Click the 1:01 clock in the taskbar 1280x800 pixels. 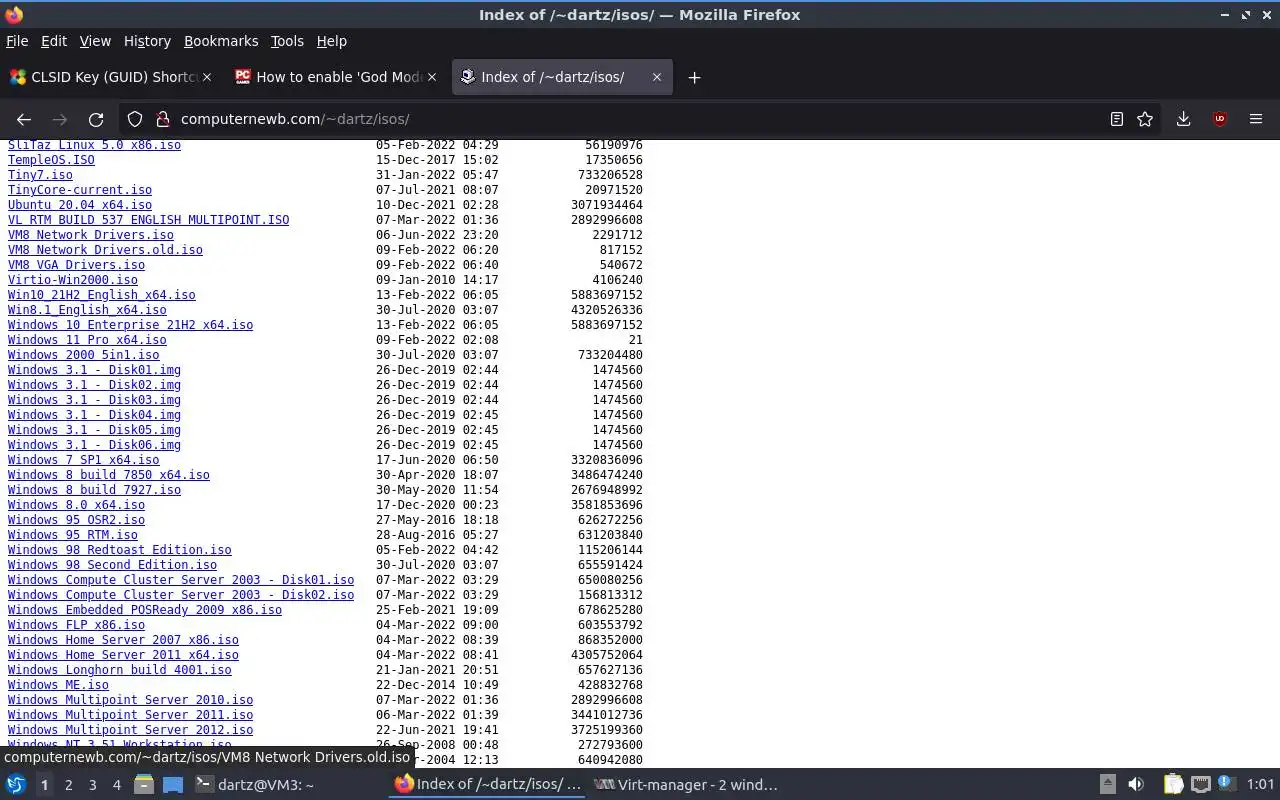pos(1261,785)
